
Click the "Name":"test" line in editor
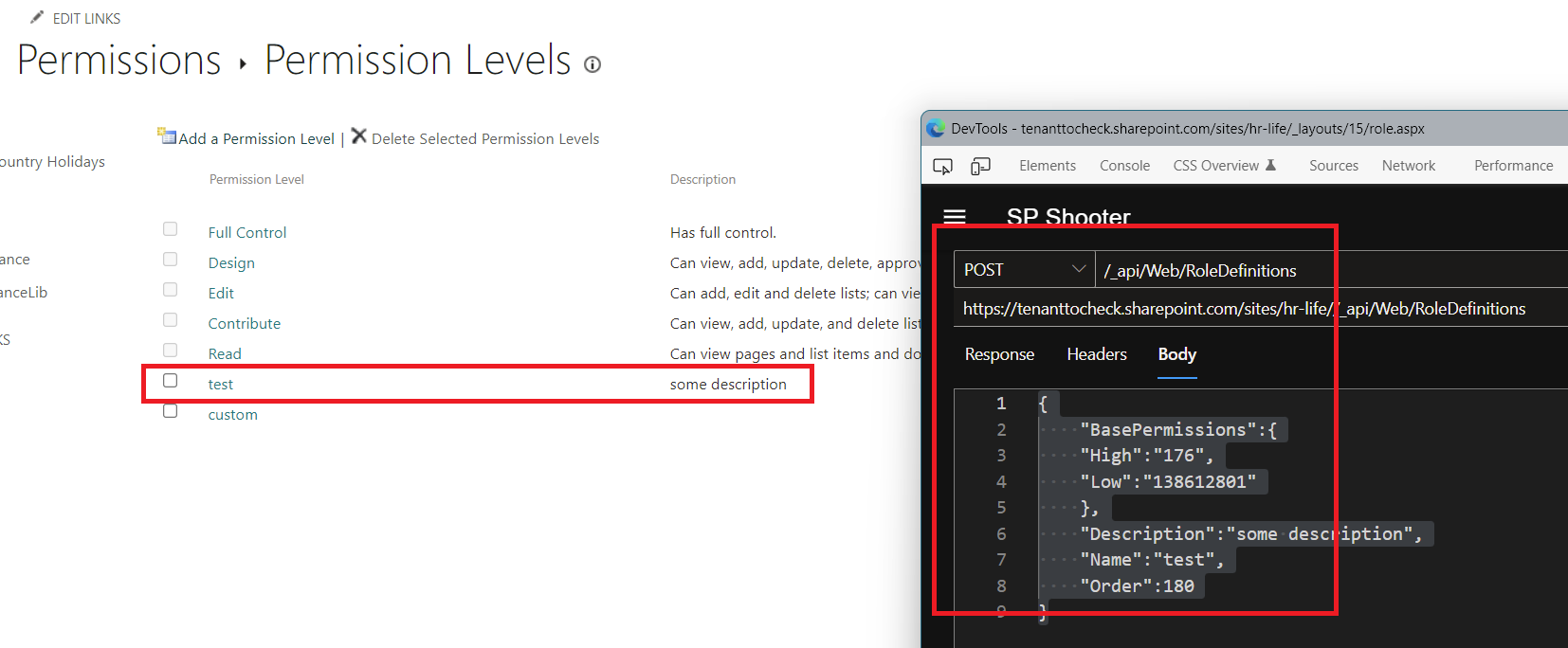click(x=1152, y=560)
